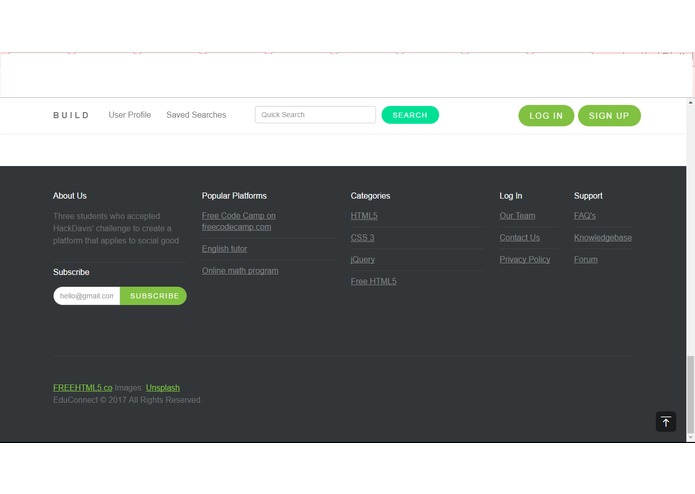Click the scrollbar up arrow
This screenshot has width=695, height=494.
(x=691, y=102)
